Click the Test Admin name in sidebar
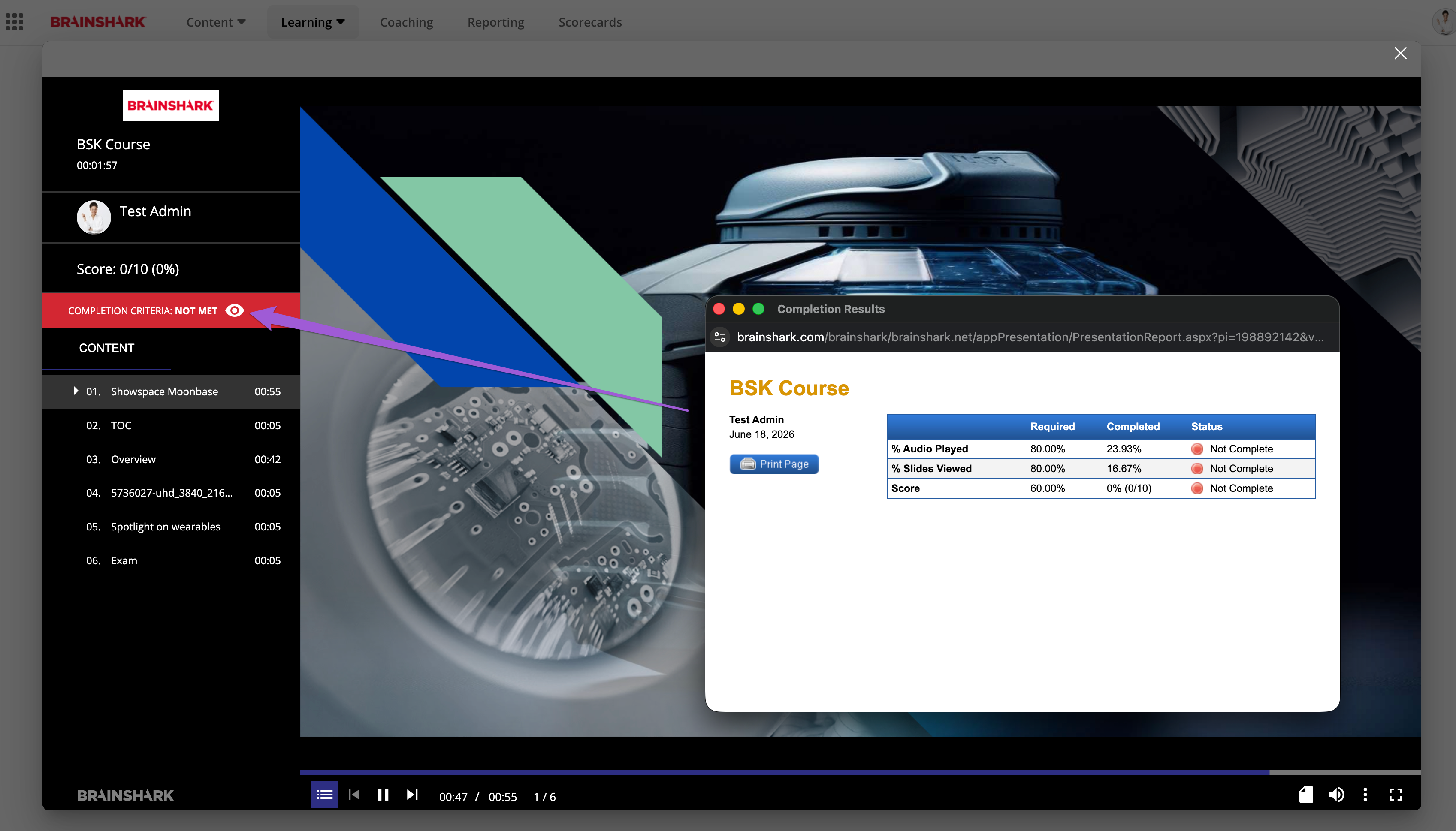This screenshot has width=1456, height=831. 155,211
